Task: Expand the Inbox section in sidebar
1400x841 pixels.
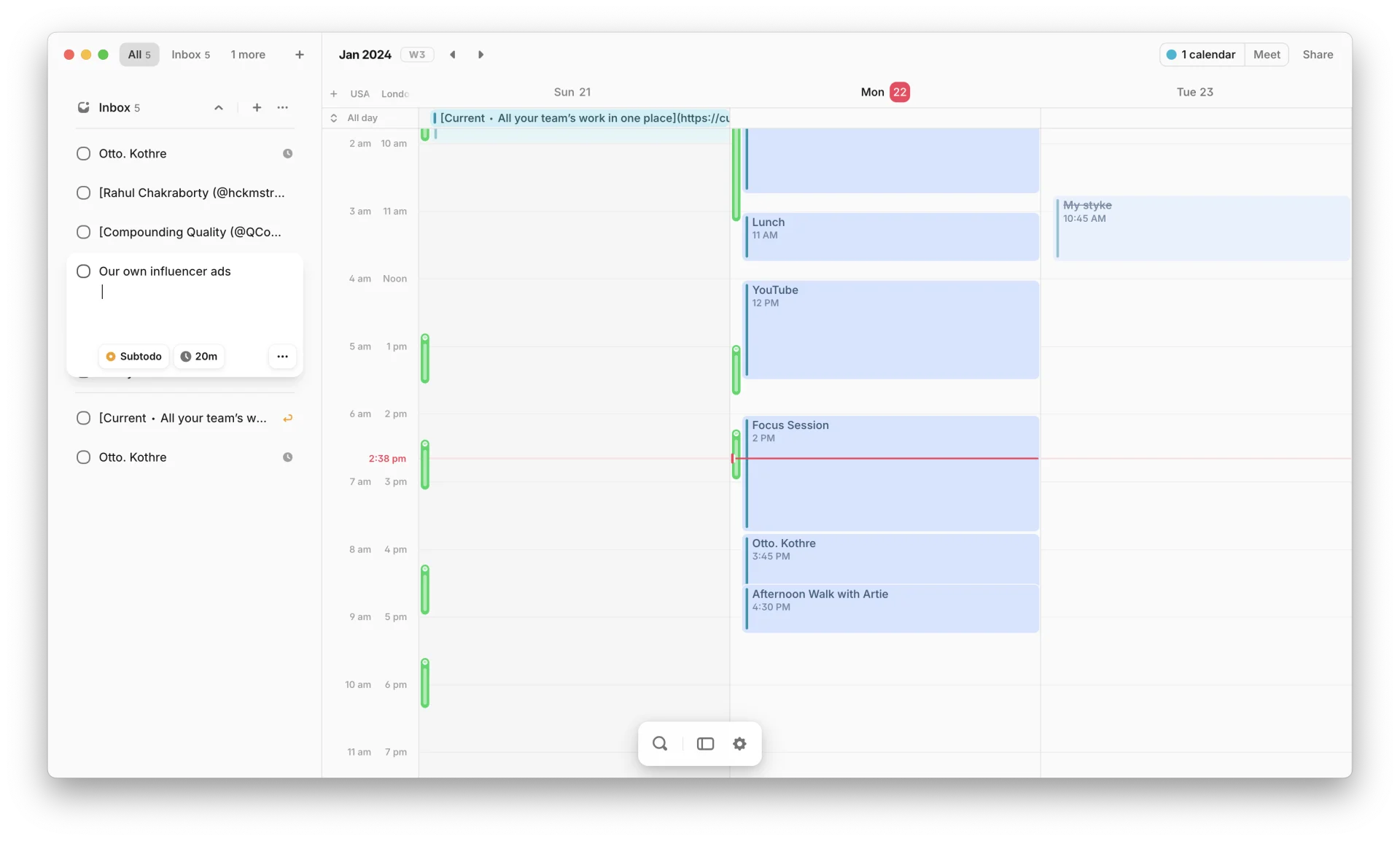Action: (218, 107)
